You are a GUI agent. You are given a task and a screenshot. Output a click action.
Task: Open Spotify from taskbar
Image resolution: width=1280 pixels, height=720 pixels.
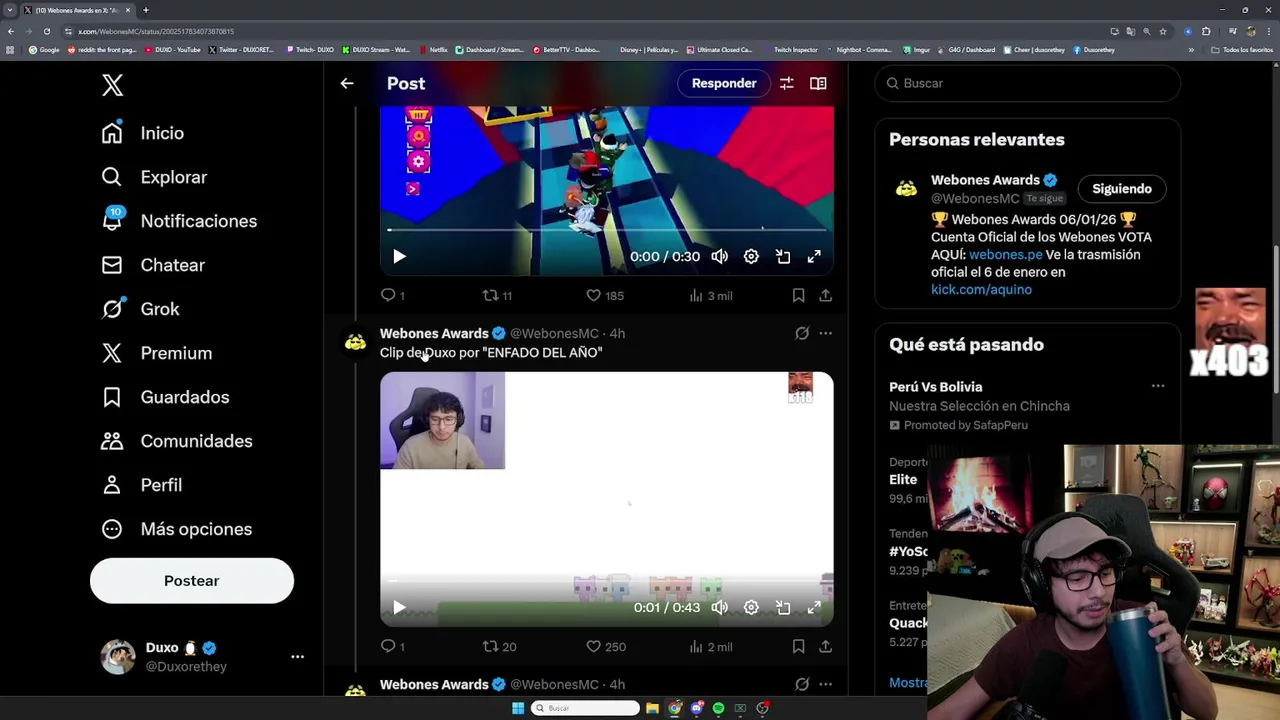pyautogui.click(x=718, y=708)
